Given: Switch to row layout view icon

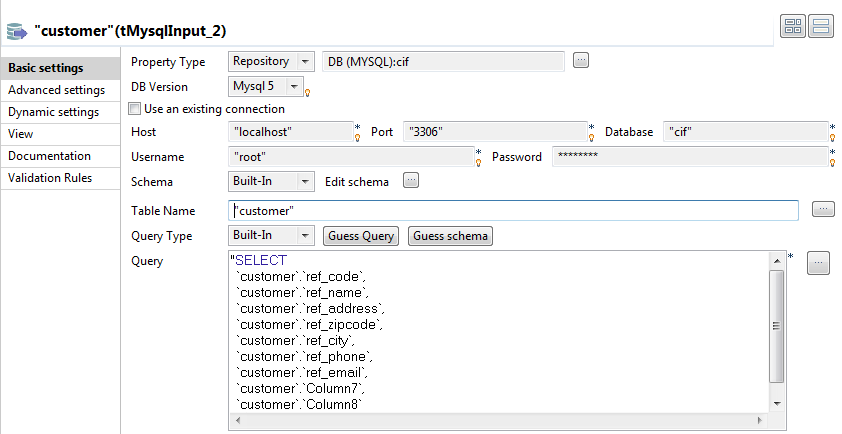Looking at the screenshot, I should point(821,27).
